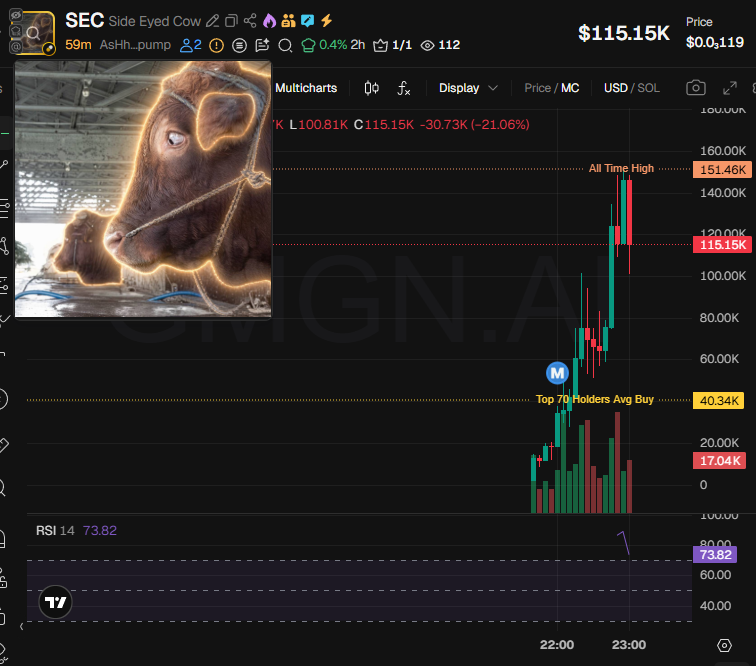The image size is (756, 666).
Task: Click the All Time High label on chart
Action: [x=621, y=168]
